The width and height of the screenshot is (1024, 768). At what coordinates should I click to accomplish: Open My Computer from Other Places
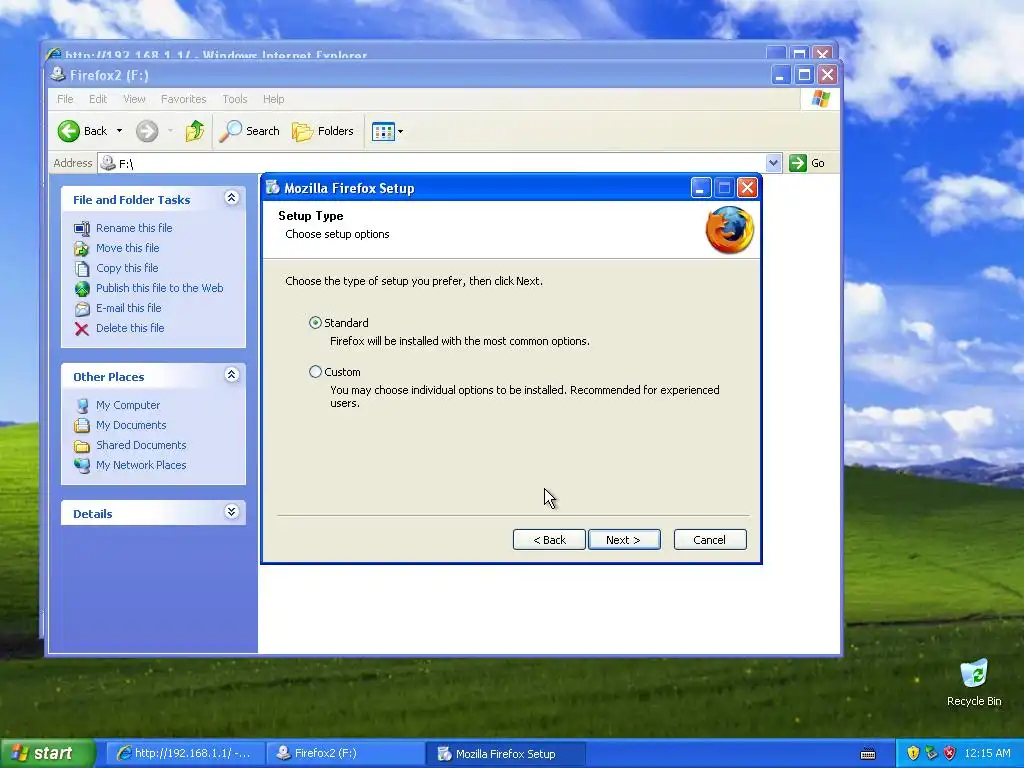[128, 405]
